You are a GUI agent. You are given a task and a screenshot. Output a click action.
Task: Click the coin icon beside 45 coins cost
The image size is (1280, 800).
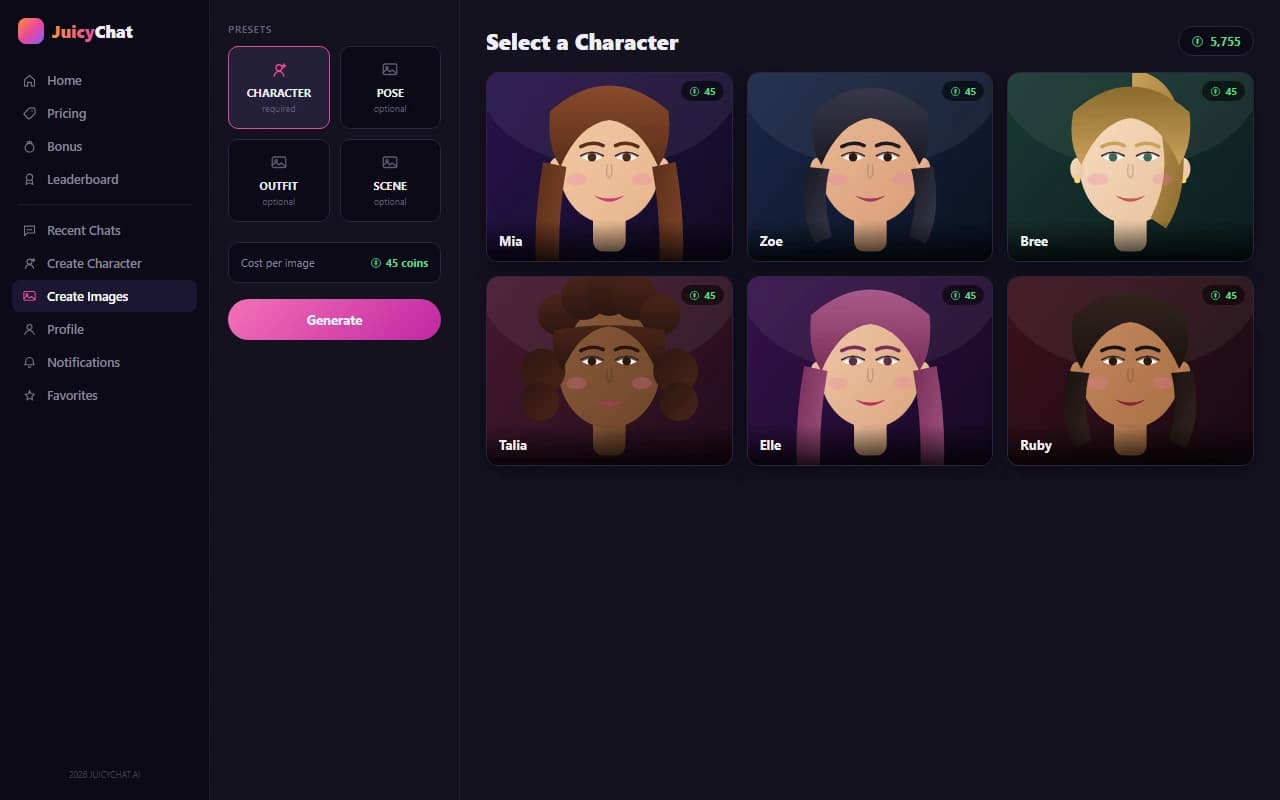[x=376, y=263]
